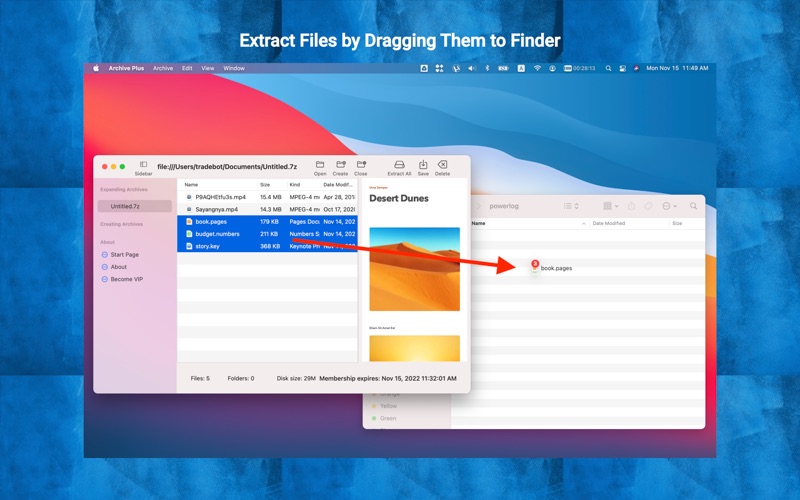This screenshot has width=800, height=500.
Task: Click the Share icon in Finder toolbar
Action: 632,206
